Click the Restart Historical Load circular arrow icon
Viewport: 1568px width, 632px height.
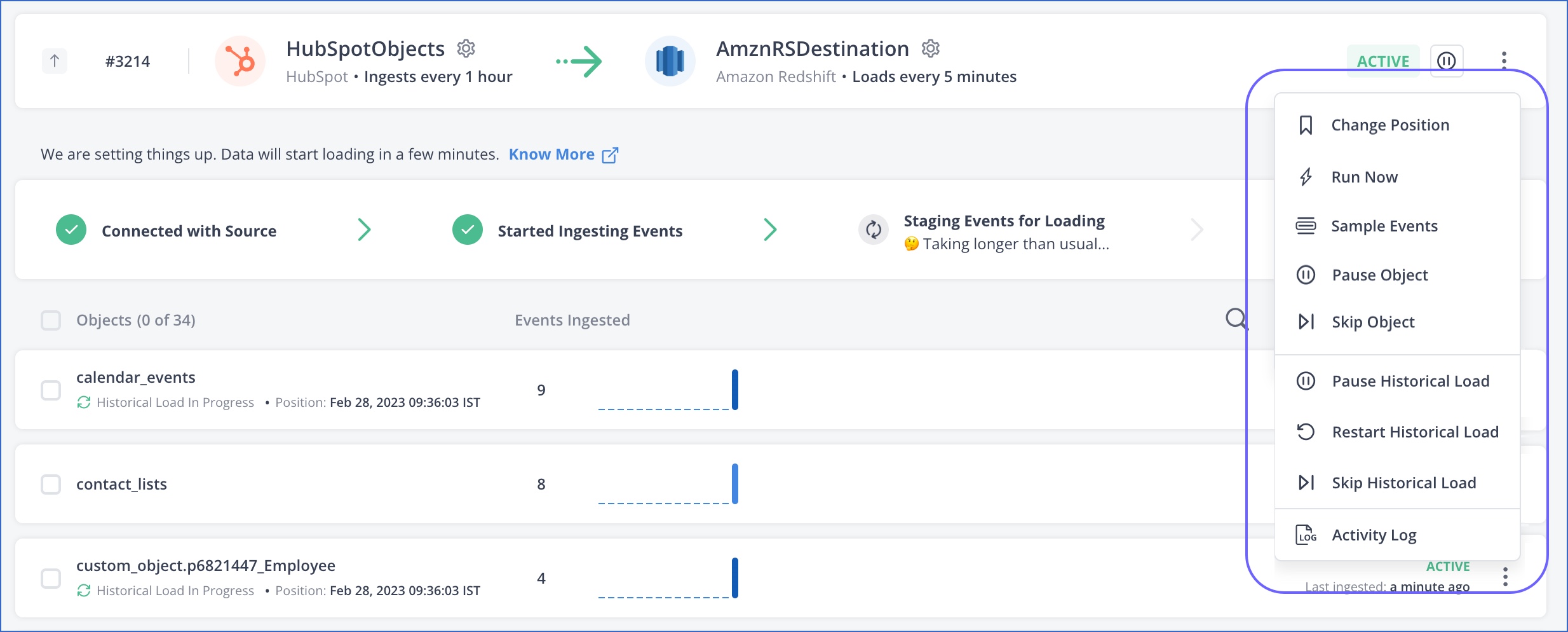1306,432
